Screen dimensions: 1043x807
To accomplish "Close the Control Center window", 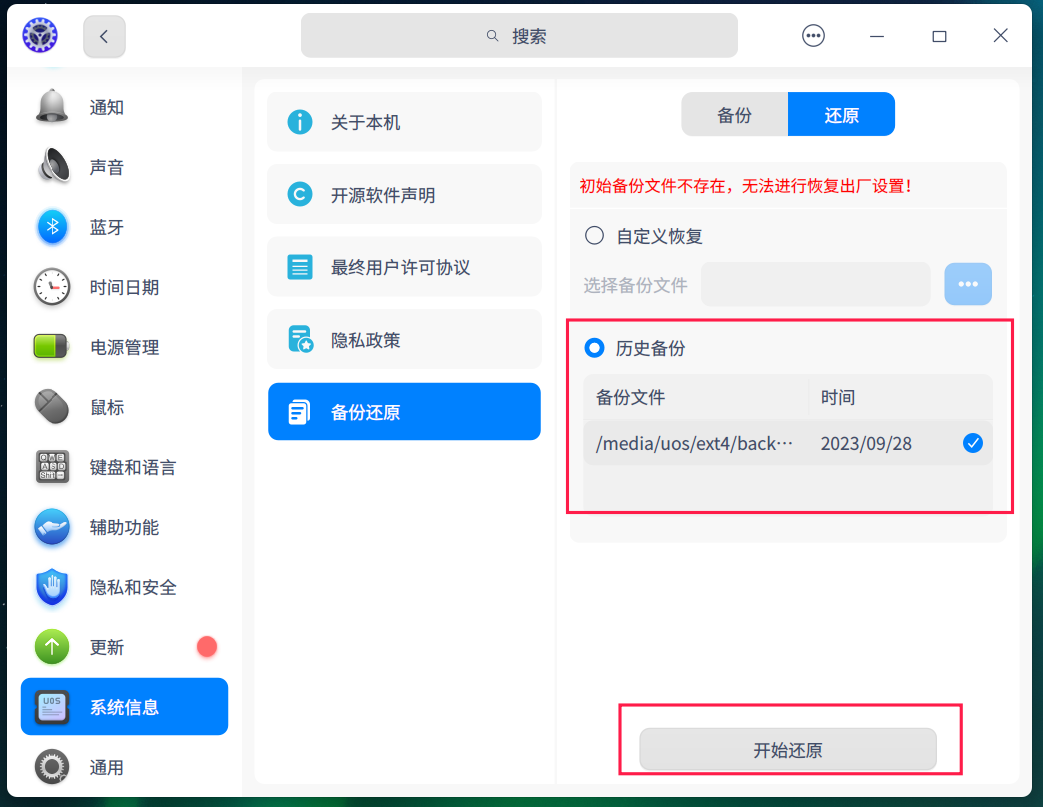I will click(1000, 35).
